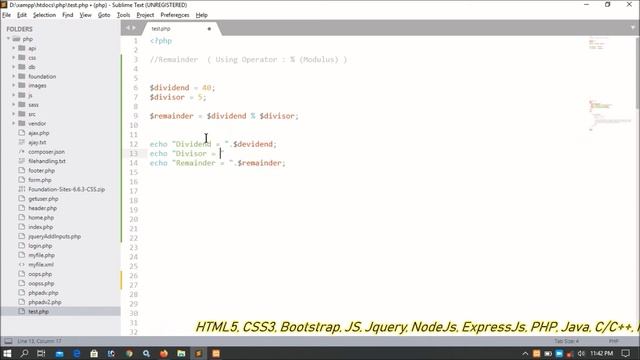Screen dimensions: 640x360
Task: Expand the css folder arrow
Action: coord(13,58)
